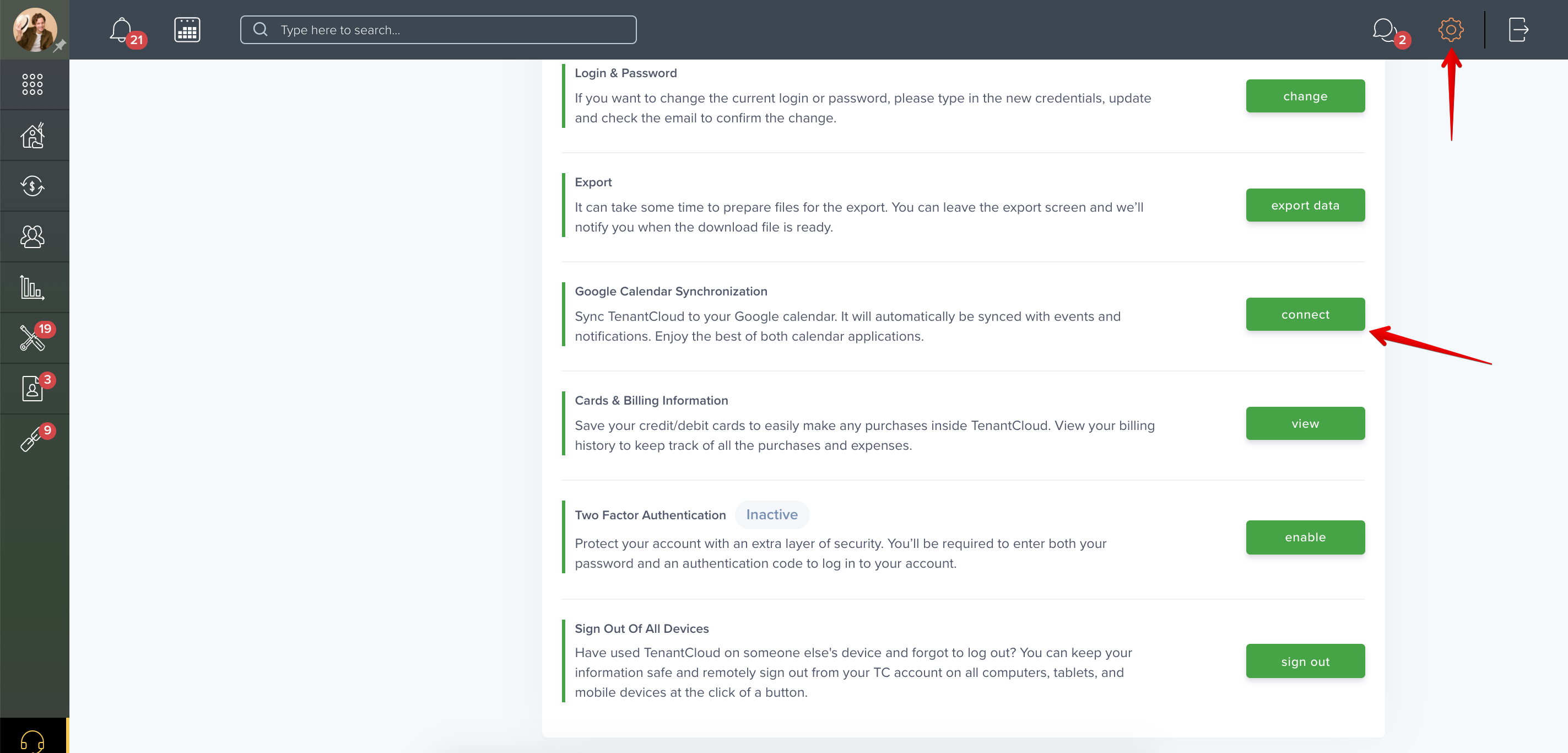Open the properties house icon
The height and width of the screenshot is (753, 1568).
33,135
